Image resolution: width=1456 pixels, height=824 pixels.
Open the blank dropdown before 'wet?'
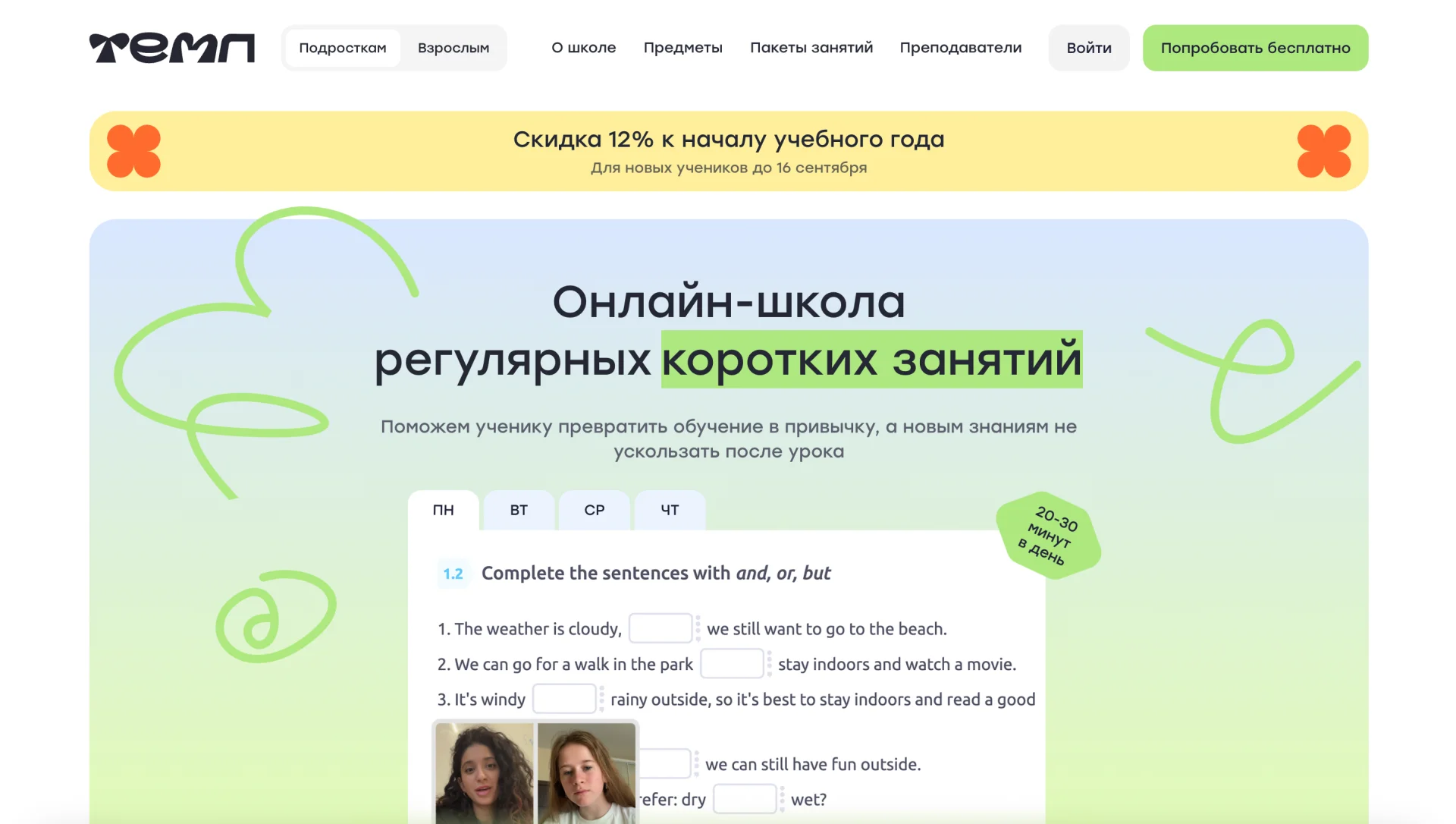(x=745, y=799)
